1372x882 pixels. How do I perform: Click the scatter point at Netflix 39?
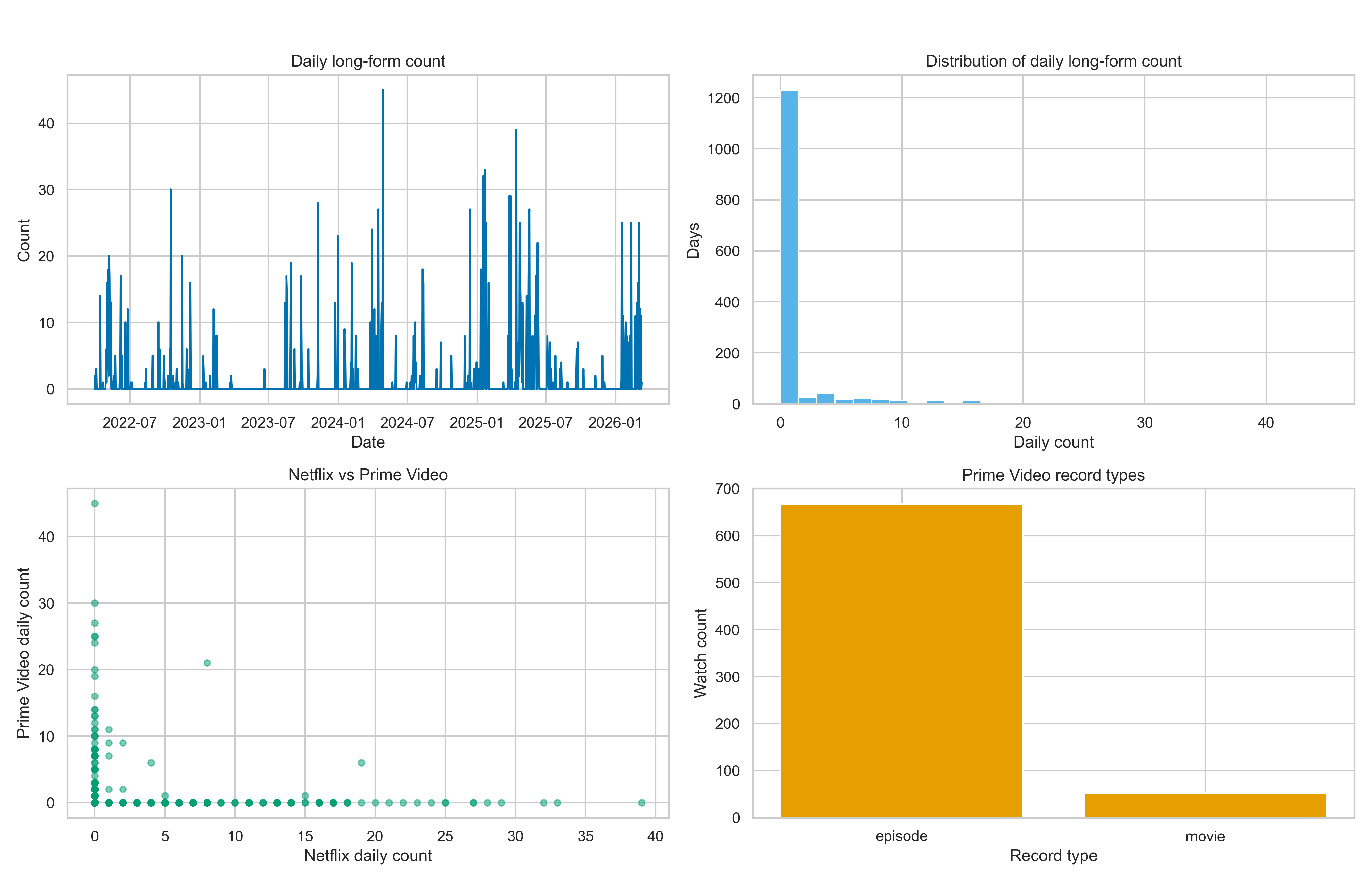[x=641, y=803]
